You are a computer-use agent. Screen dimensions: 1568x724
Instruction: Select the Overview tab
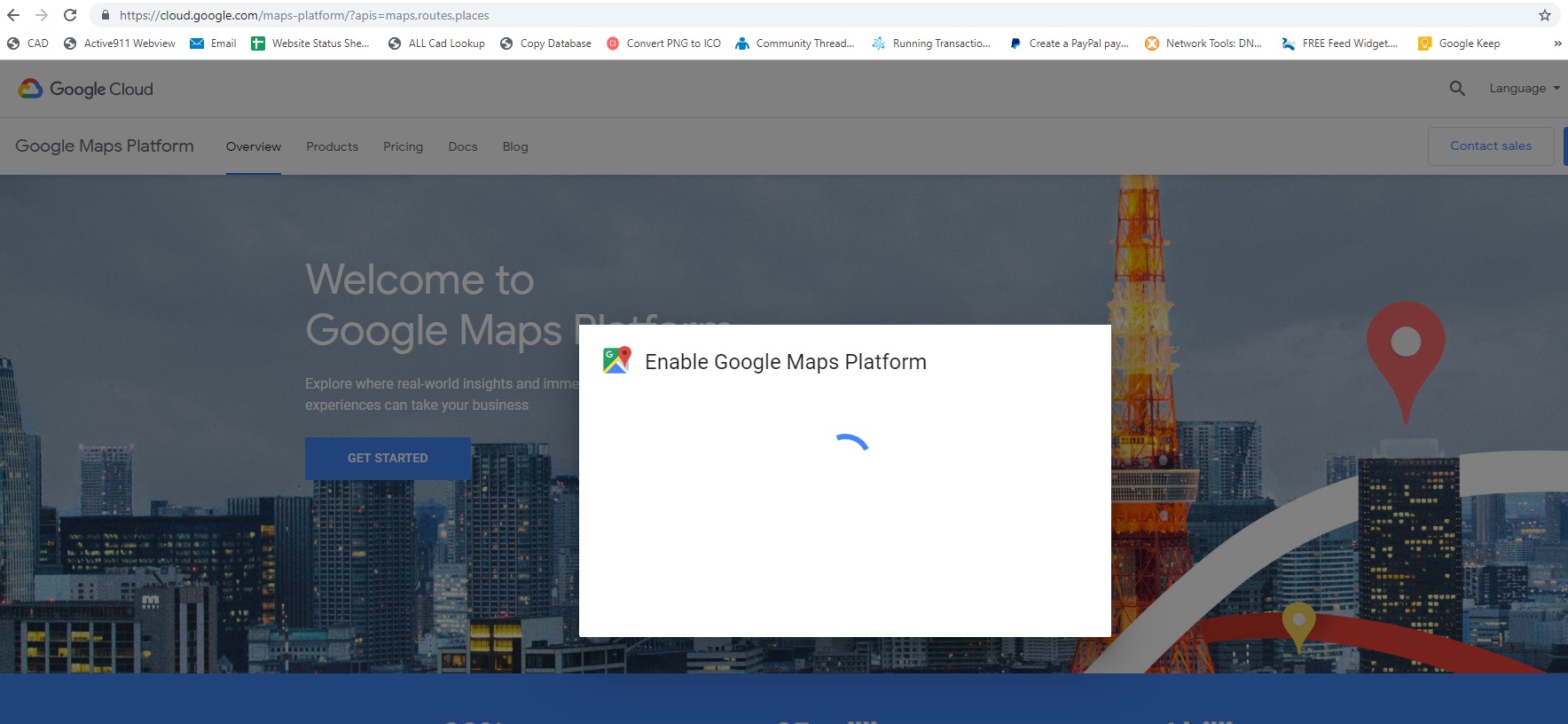[254, 146]
